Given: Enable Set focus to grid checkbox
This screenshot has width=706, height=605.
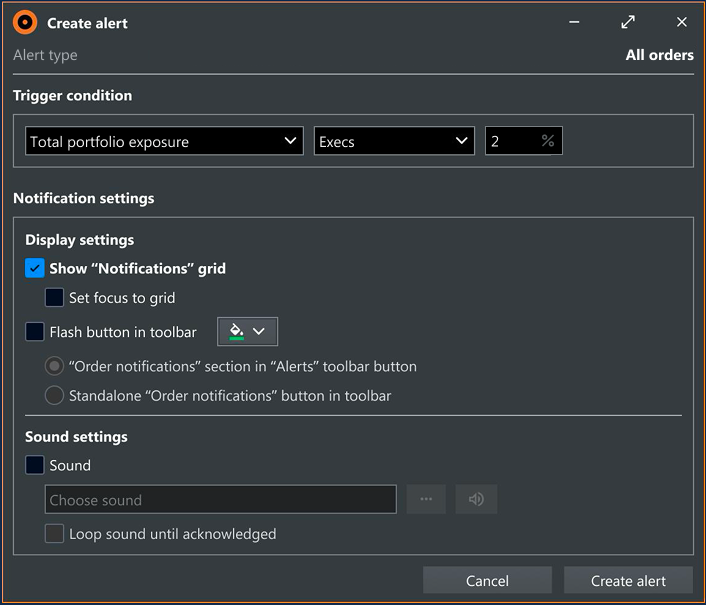Looking at the screenshot, I should pyautogui.click(x=54, y=298).
